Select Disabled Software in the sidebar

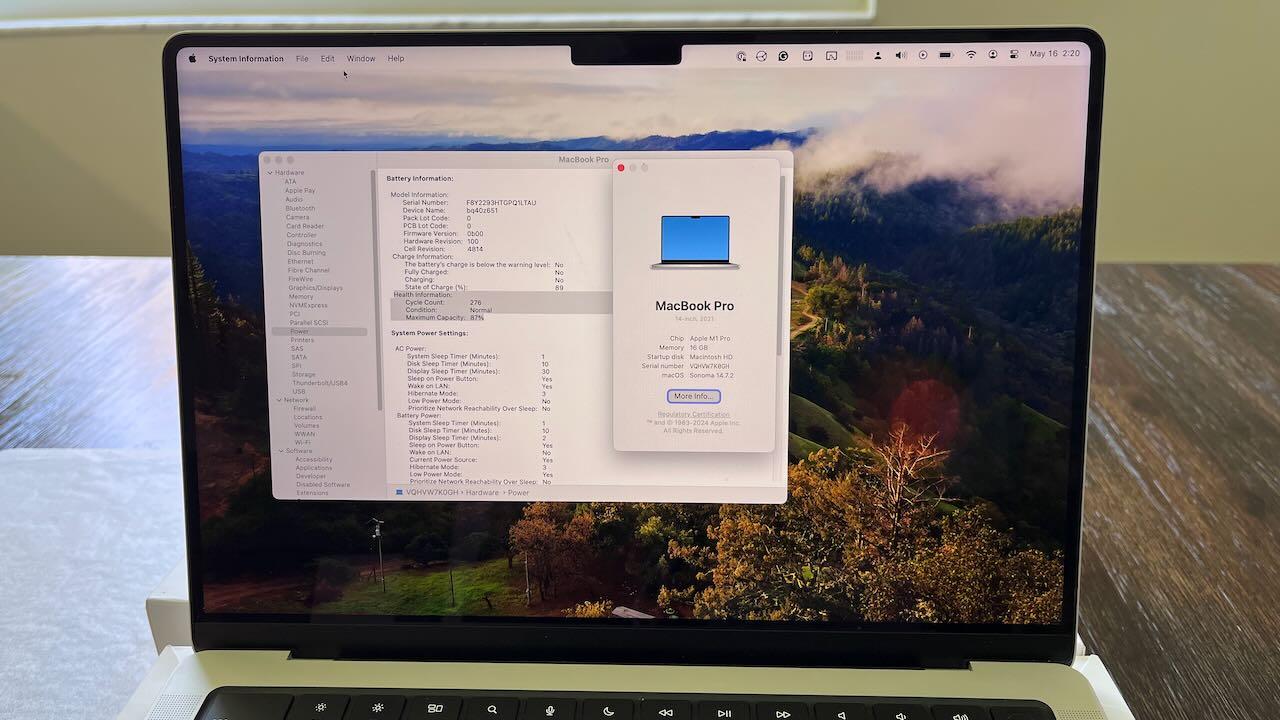[323, 485]
